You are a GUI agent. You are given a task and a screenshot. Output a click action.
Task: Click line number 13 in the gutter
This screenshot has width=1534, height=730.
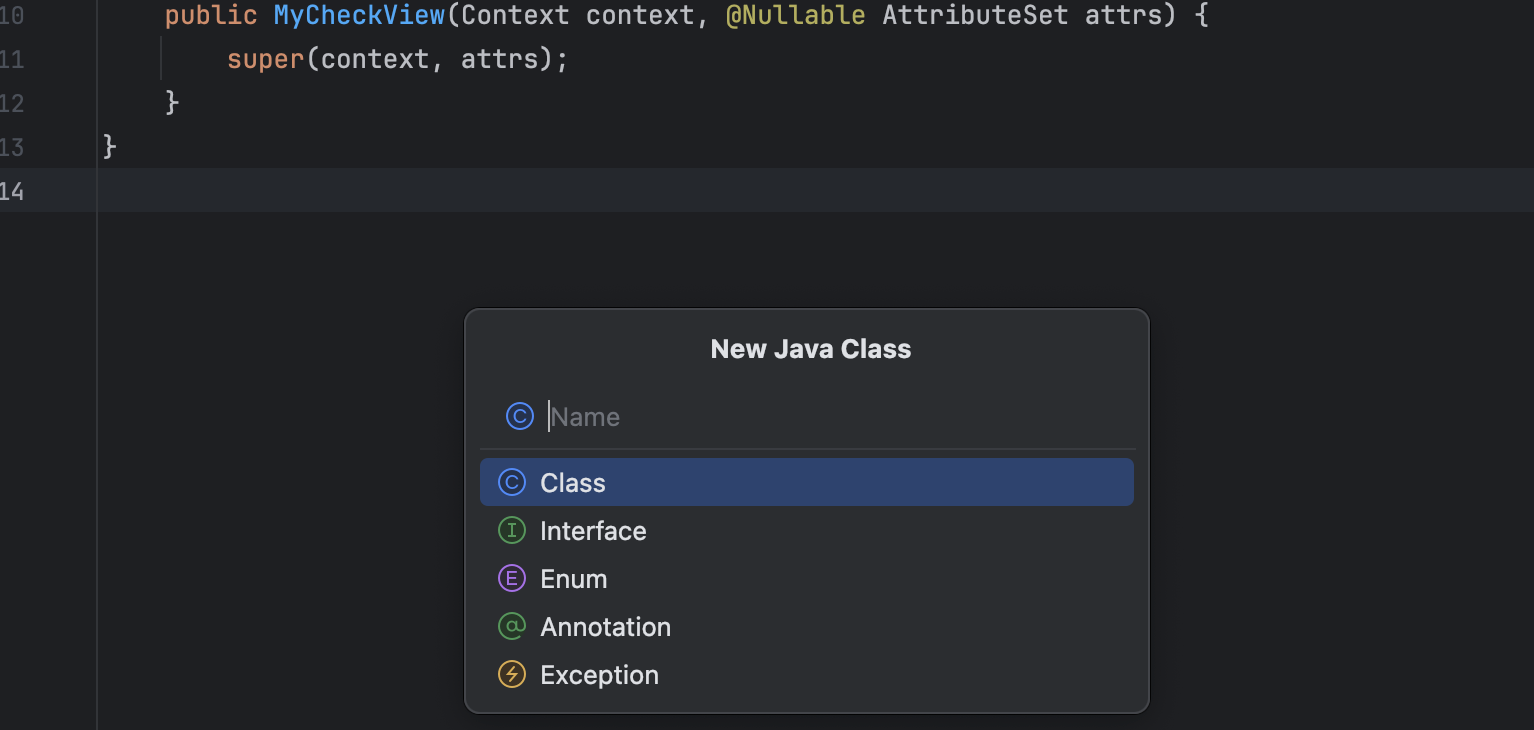[12, 147]
